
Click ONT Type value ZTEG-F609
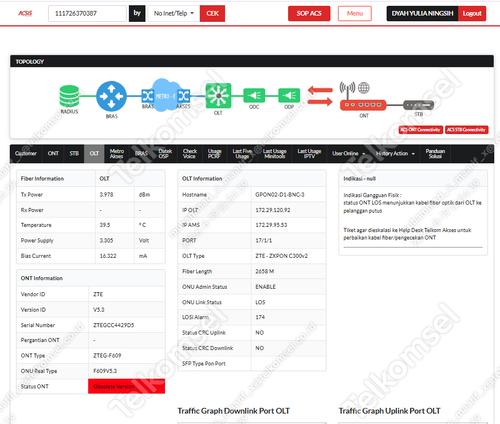click(107, 355)
